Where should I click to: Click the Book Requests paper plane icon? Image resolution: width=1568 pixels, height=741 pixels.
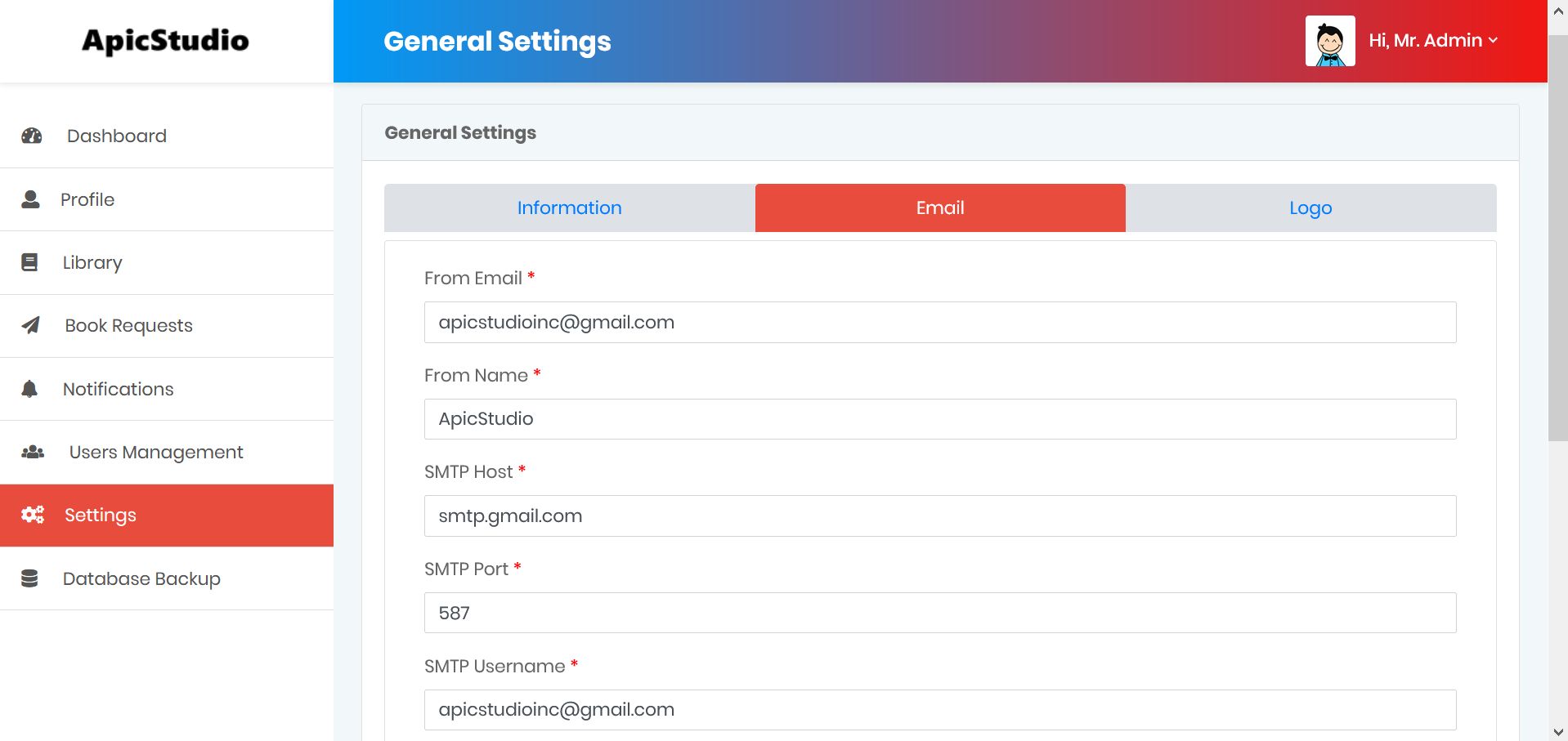click(30, 325)
